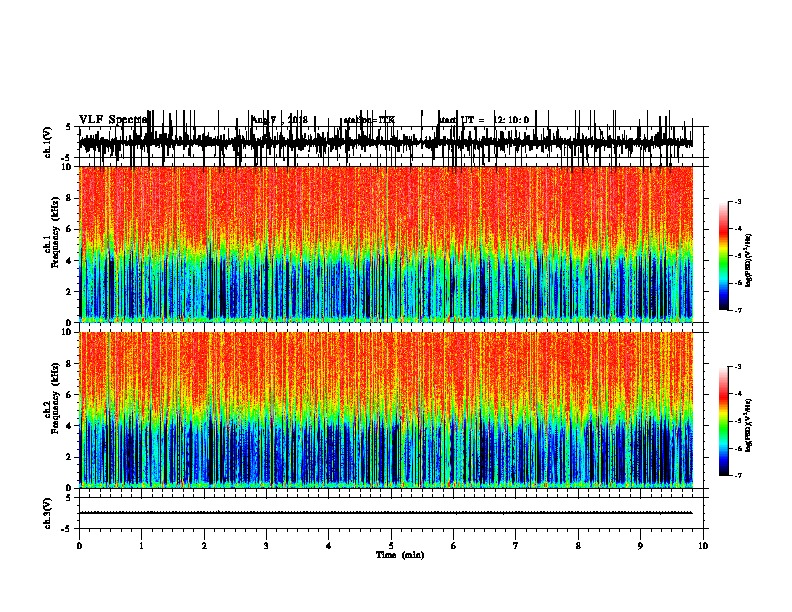
Task: Click time axis tick label "5"
Action: (391, 546)
